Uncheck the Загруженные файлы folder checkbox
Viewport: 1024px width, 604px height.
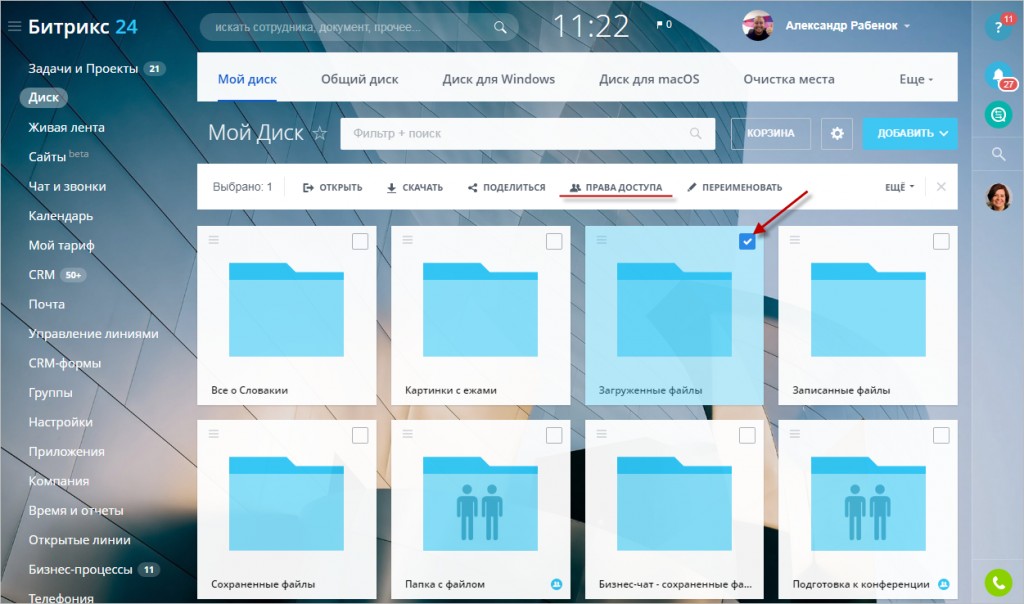pos(747,242)
